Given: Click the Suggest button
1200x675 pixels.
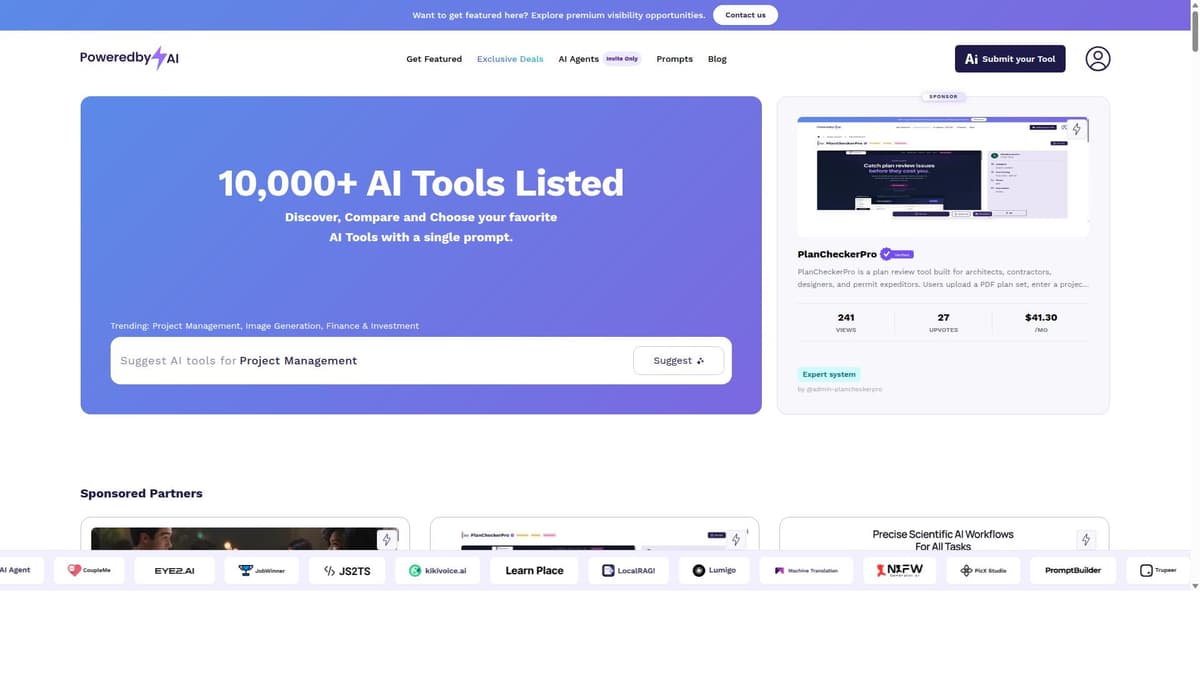Looking at the screenshot, I should pyautogui.click(x=679, y=360).
